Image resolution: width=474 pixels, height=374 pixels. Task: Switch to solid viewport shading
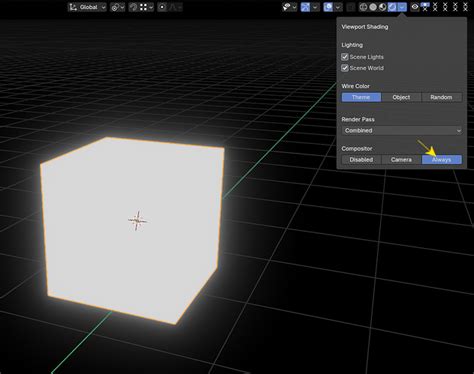point(373,7)
